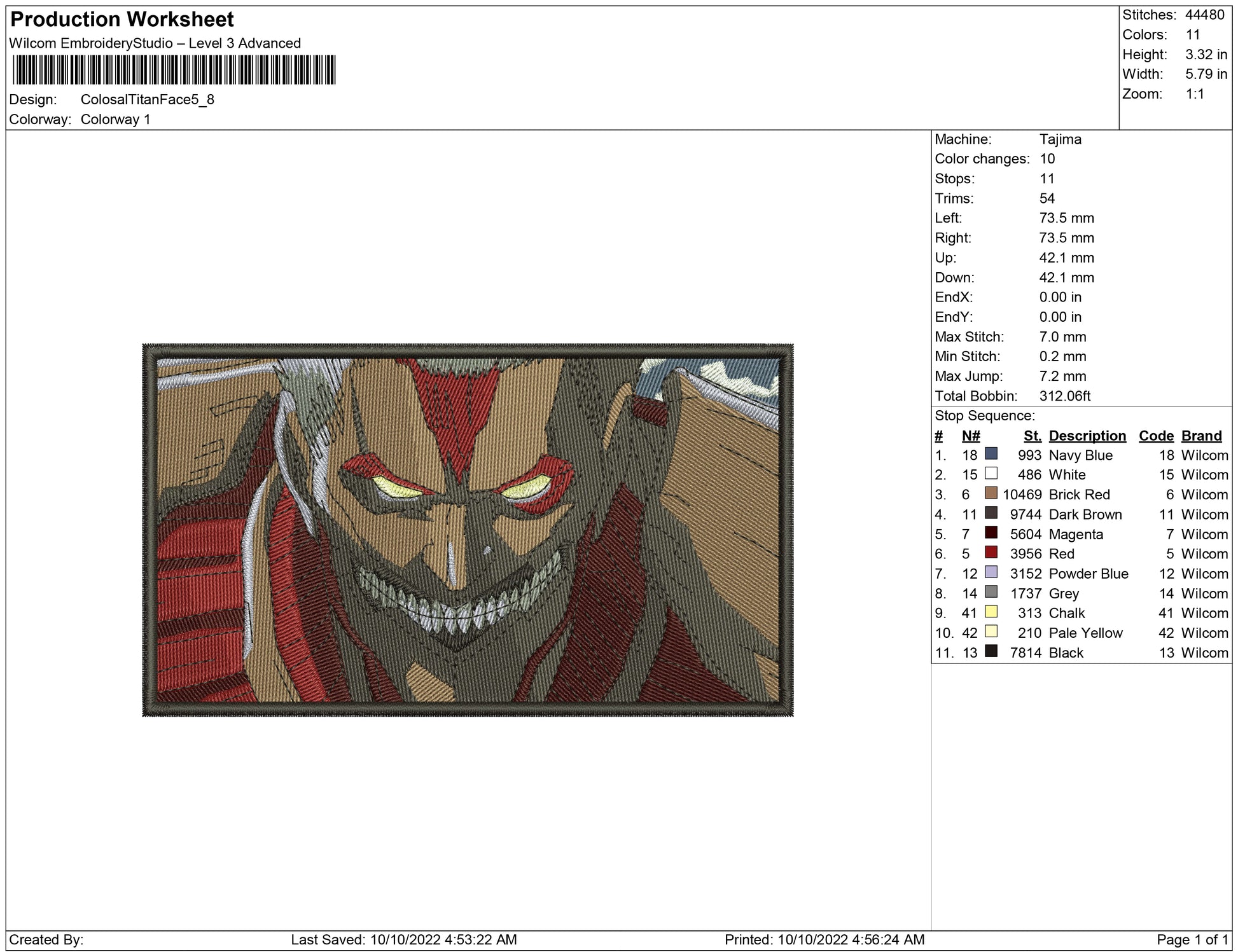Select the Magenta thread swatch
This screenshot has height=952, width=1238.
click(991, 532)
